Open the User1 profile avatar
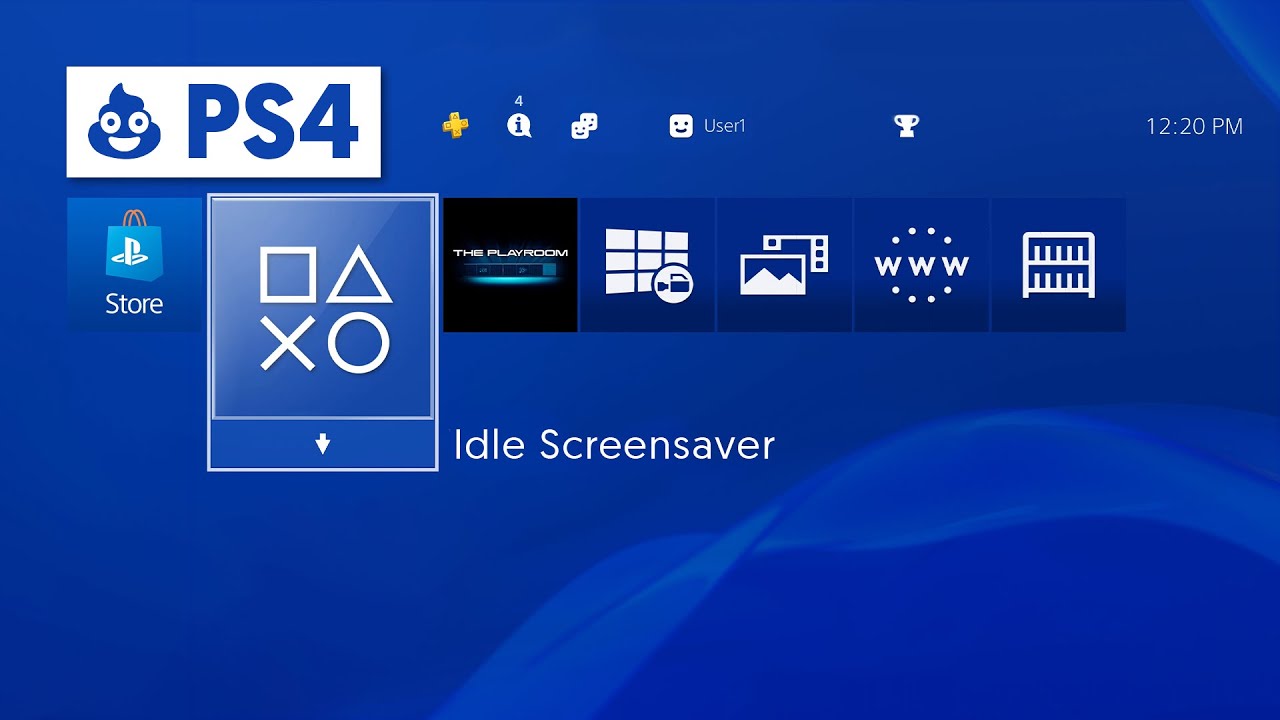Image resolution: width=1280 pixels, height=720 pixels. (x=681, y=126)
